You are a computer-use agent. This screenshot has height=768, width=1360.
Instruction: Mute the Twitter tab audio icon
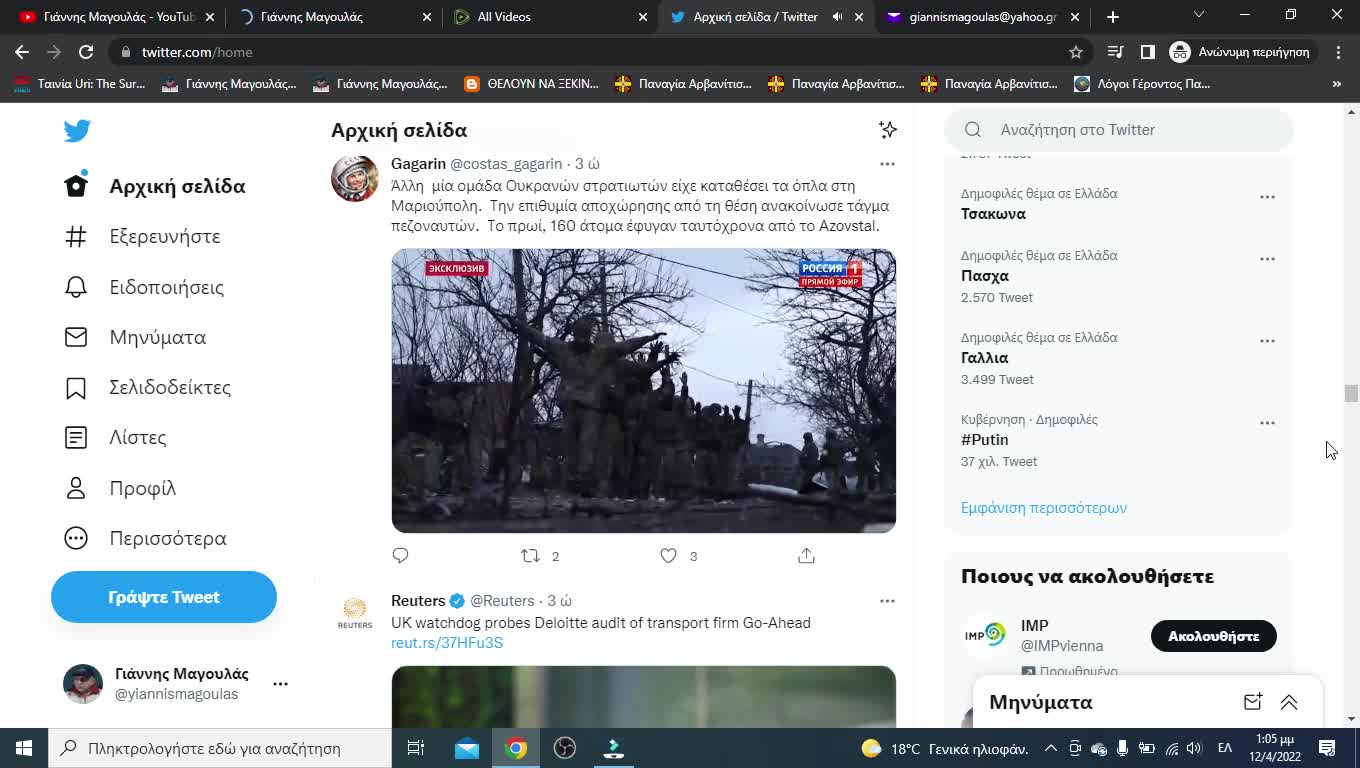(x=838, y=17)
